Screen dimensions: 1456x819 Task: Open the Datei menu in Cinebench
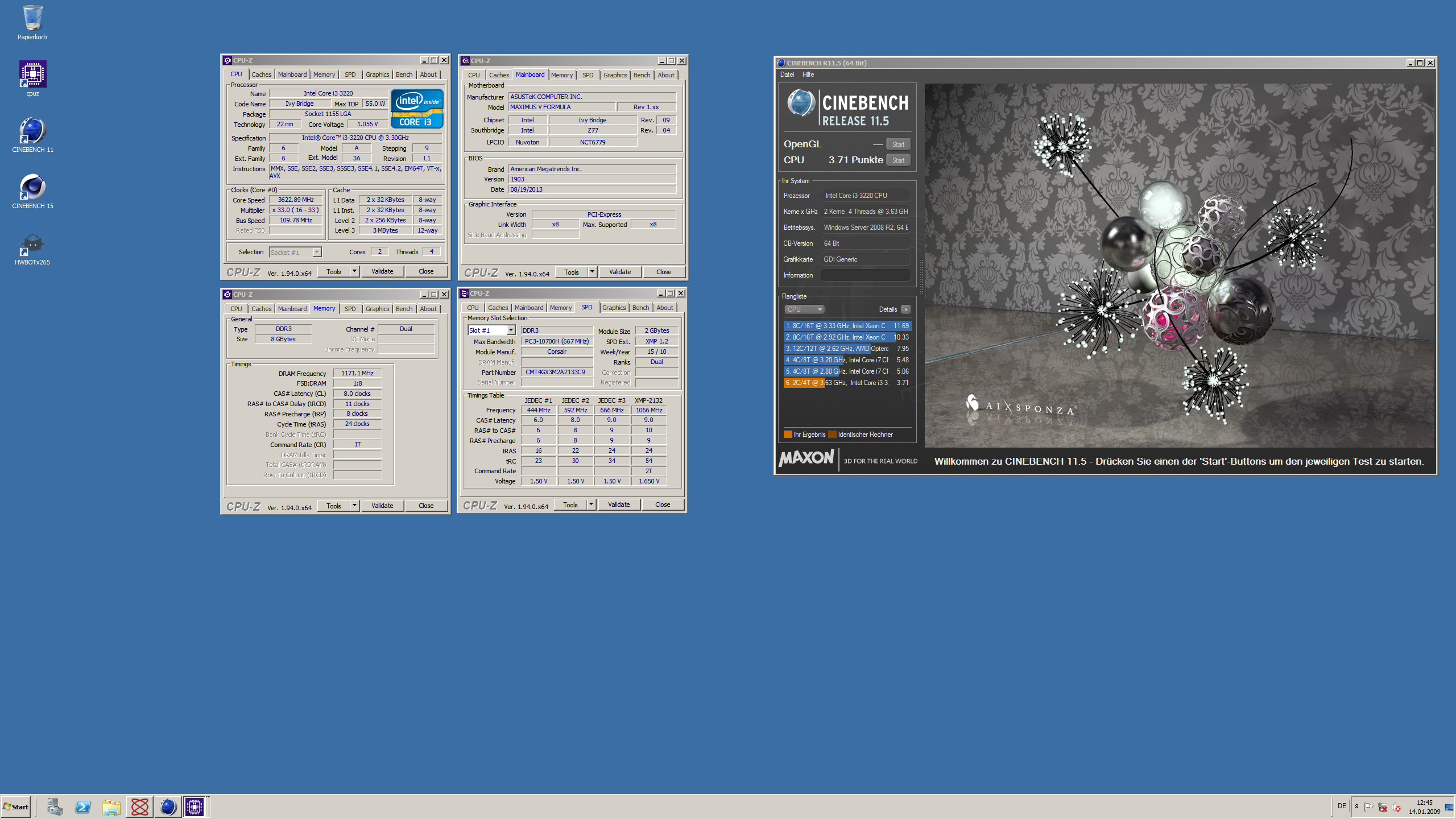point(787,75)
